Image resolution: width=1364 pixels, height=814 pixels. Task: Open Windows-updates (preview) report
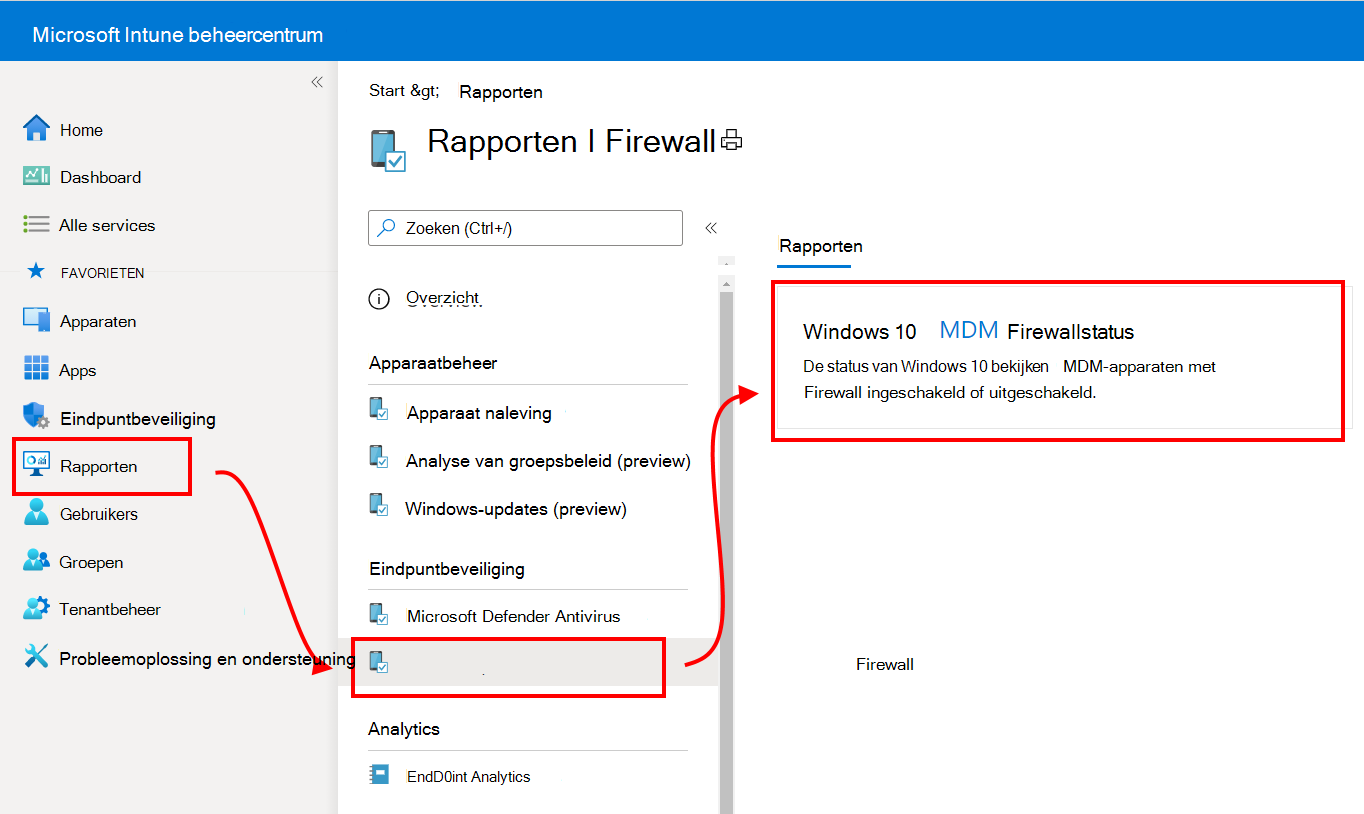point(516,509)
